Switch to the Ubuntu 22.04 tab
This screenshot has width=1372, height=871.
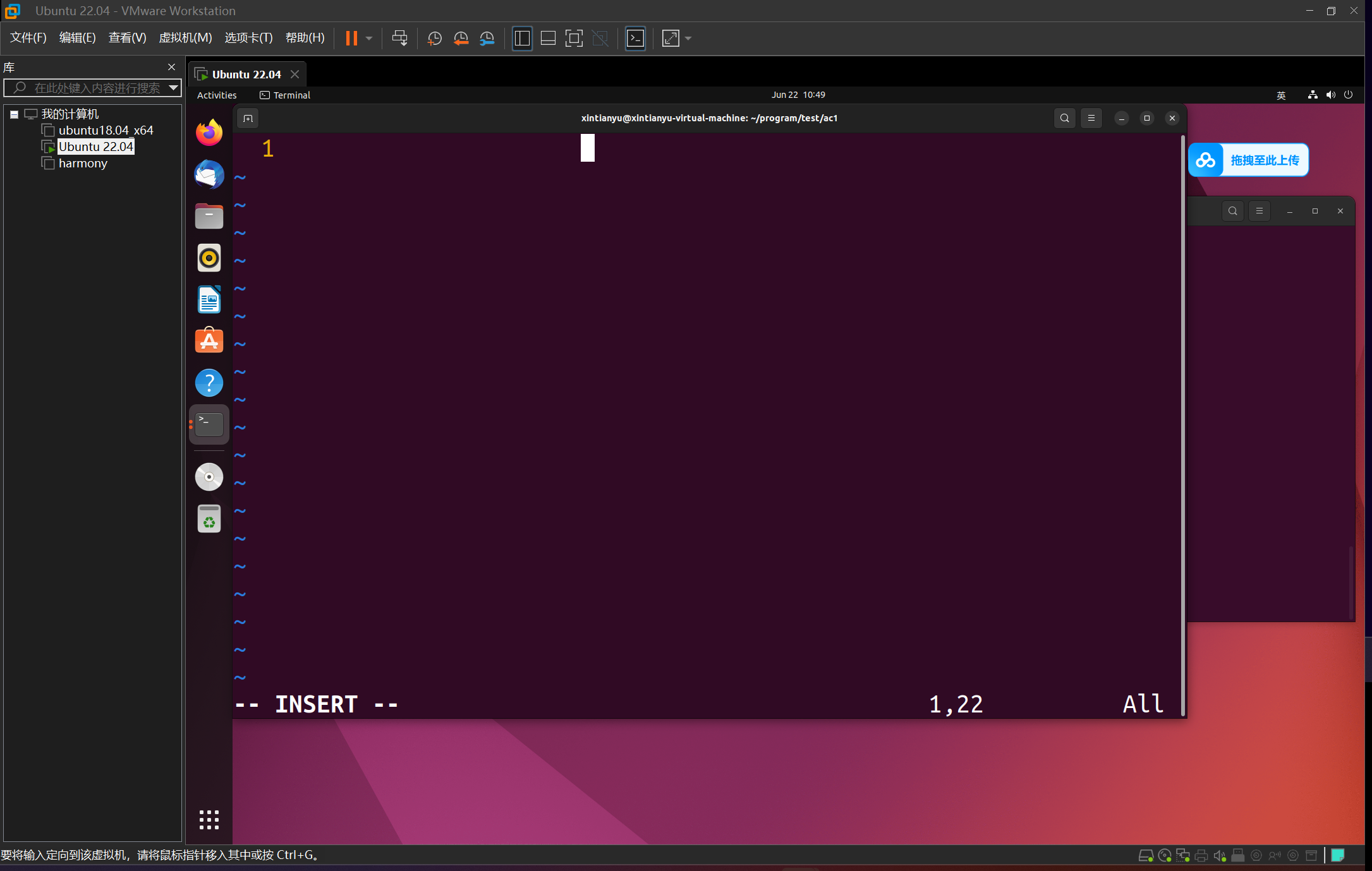click(245, 74)
